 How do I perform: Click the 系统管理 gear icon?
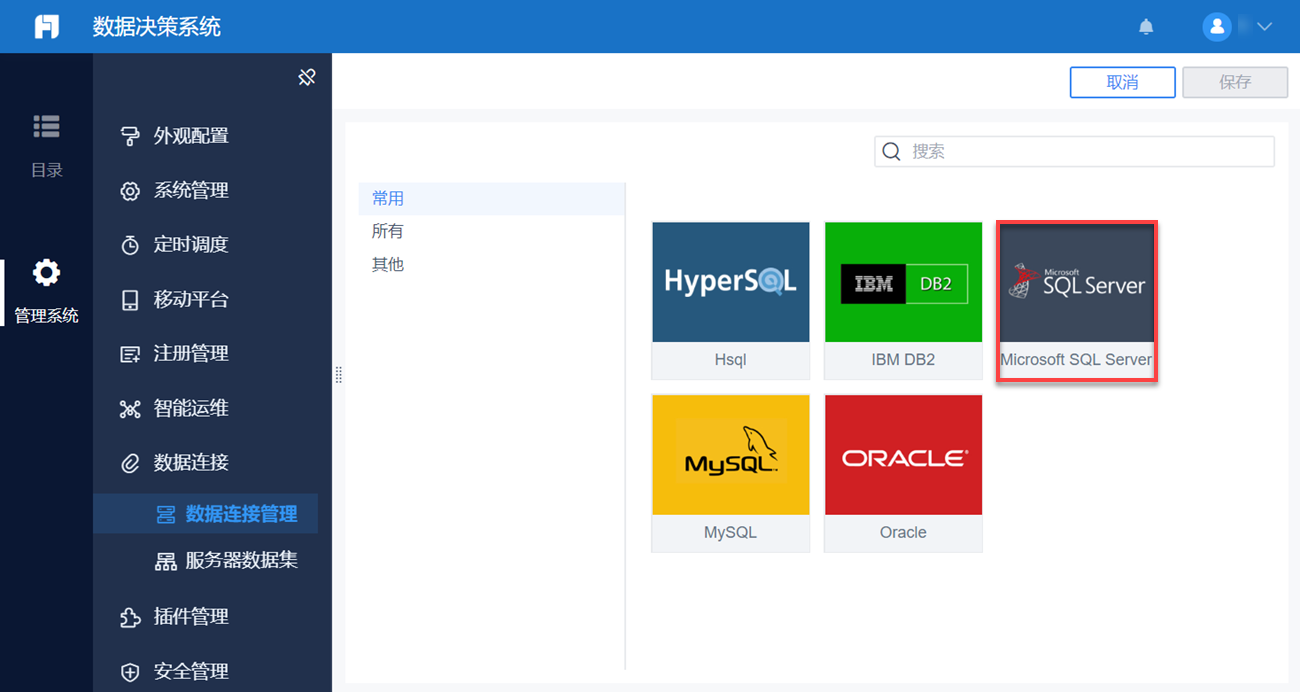pos(130,191)
